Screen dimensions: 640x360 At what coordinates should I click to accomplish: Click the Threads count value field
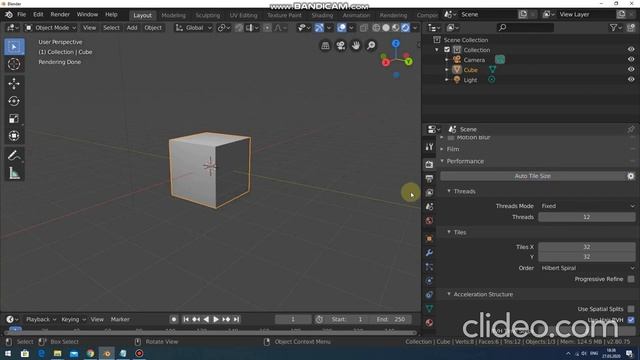click(587, 217)
